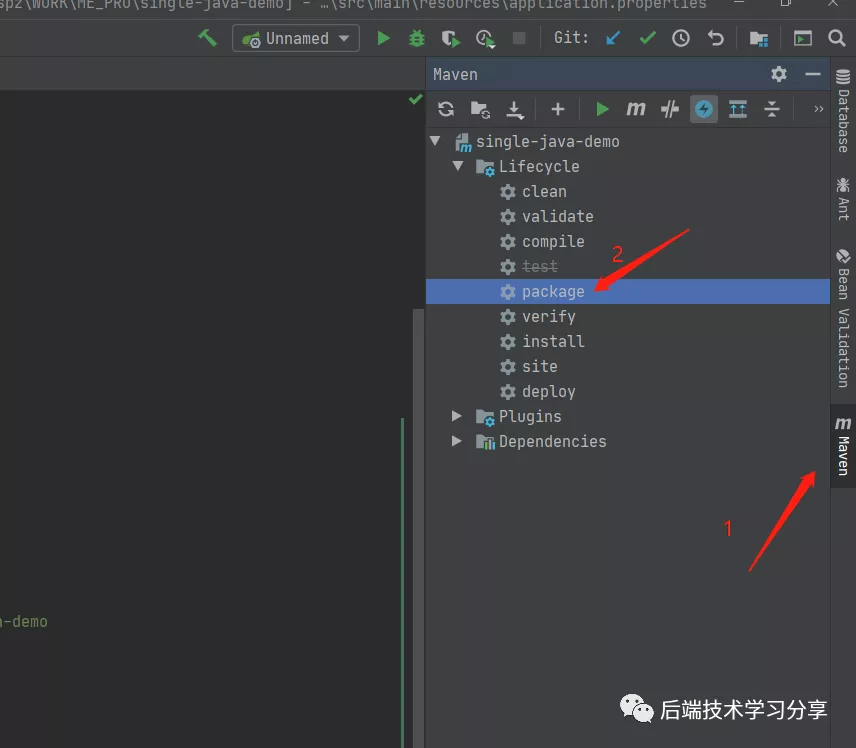Image resolution: width=856 pixels, height=748 pixels.
Task: Open Project Structure icon
Action: [x=759, y=38]
